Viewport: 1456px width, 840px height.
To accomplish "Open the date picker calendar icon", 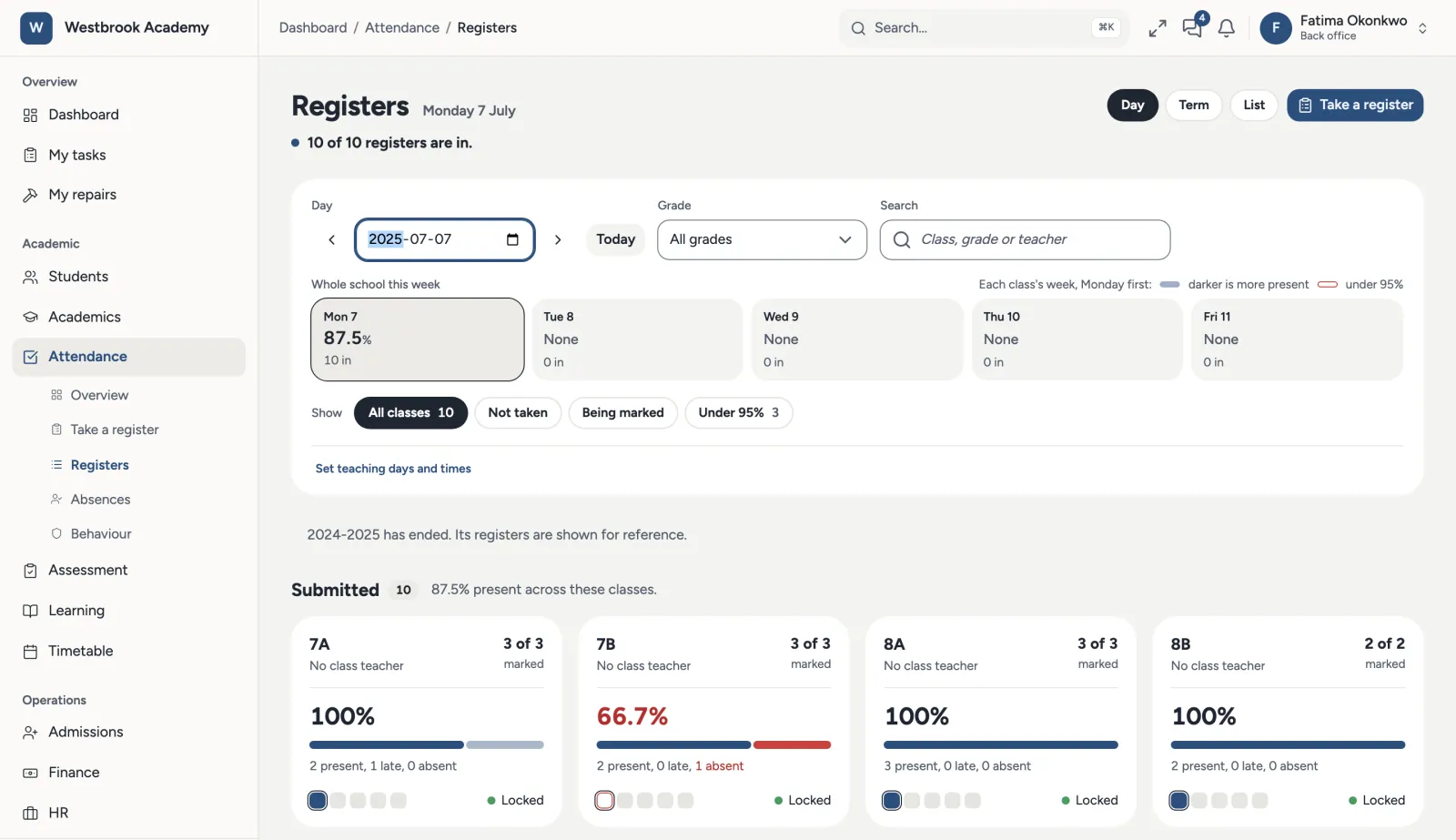I will [x=512, y=239].
